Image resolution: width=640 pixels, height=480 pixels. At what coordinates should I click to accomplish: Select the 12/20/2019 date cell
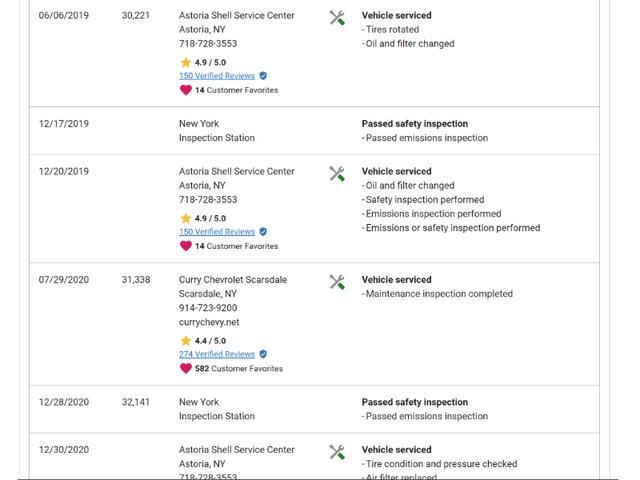[64, 171]
